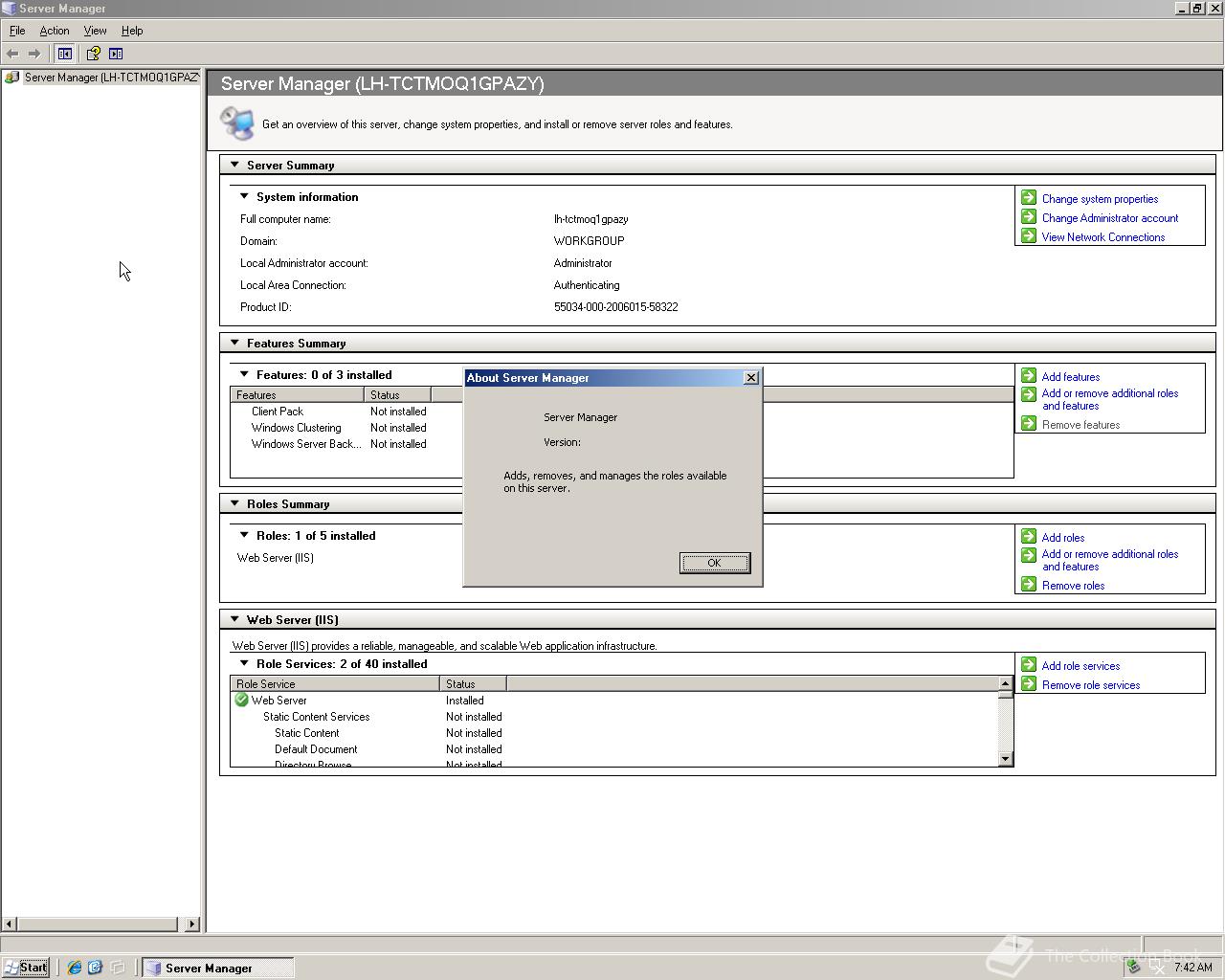
Task: Click the green arrow beside View Network Connections
Action: pos(1029,235)
